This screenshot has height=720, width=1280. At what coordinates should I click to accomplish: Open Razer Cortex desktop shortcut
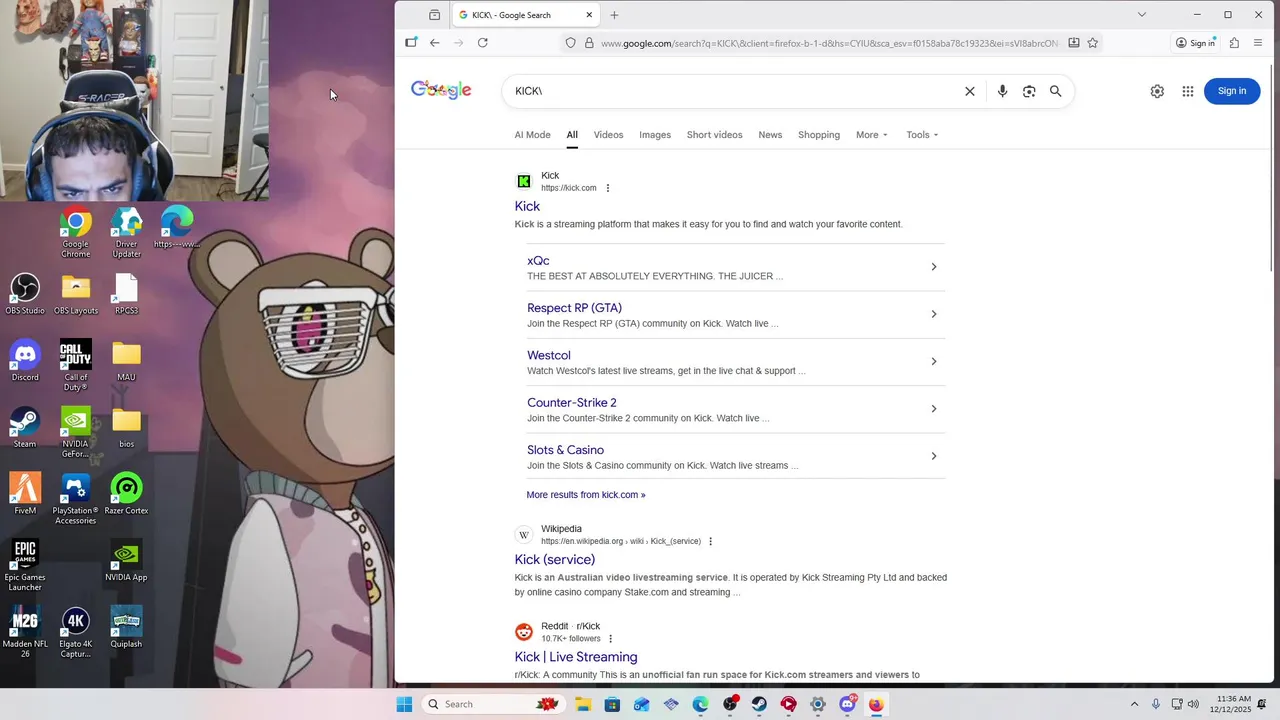(x=126, y=494)
